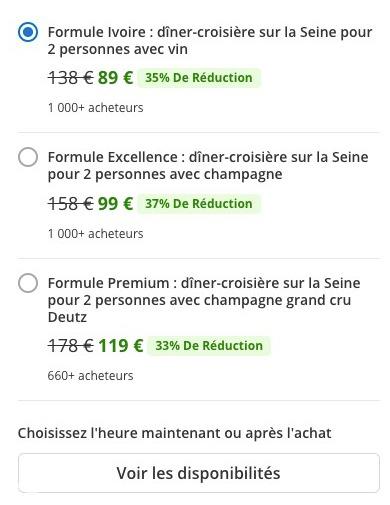Click the Formule Ivoire dîner-croisière title
Viewport: 390px width, 505px height.
coord(210,41)
